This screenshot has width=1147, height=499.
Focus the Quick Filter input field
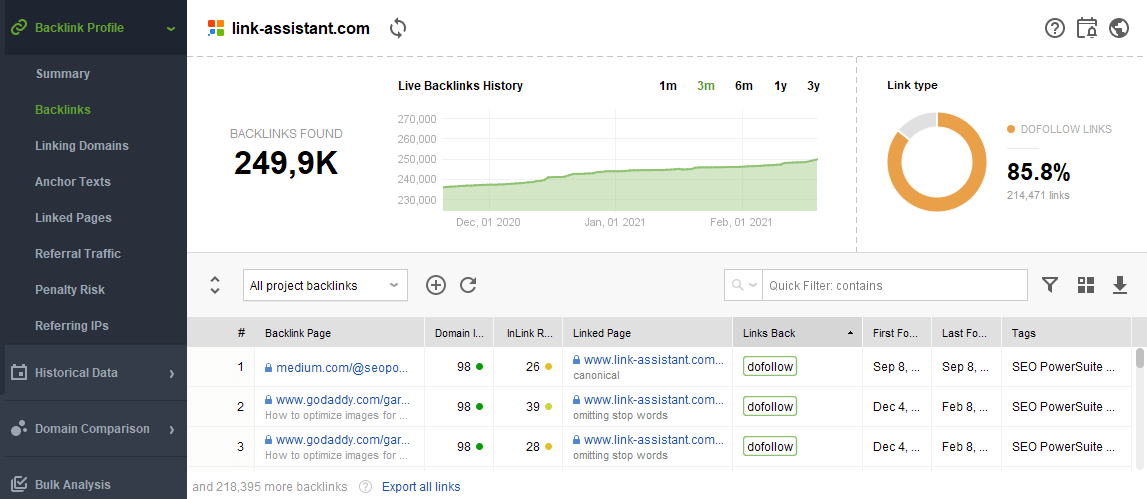point(895,285)
